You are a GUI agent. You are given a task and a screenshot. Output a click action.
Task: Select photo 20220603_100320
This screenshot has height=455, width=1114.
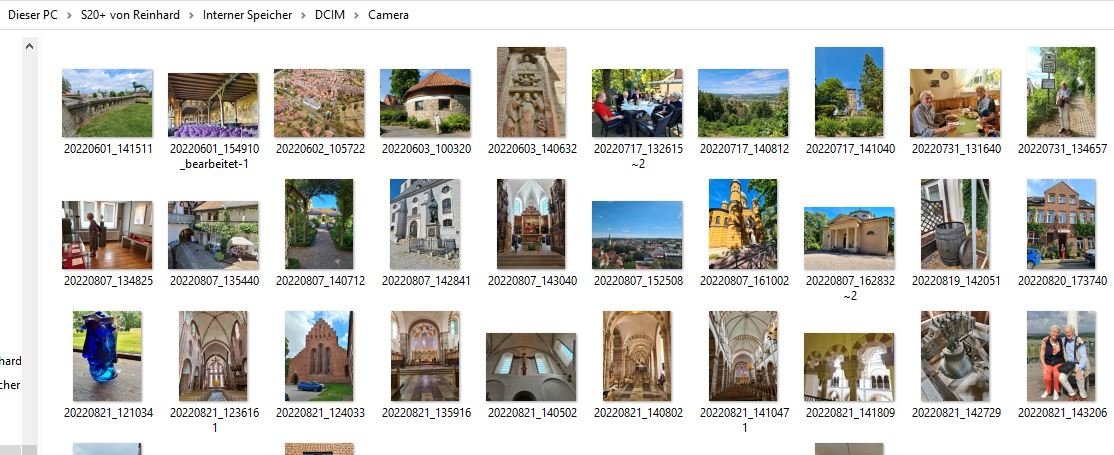click(x=425, y=102)
